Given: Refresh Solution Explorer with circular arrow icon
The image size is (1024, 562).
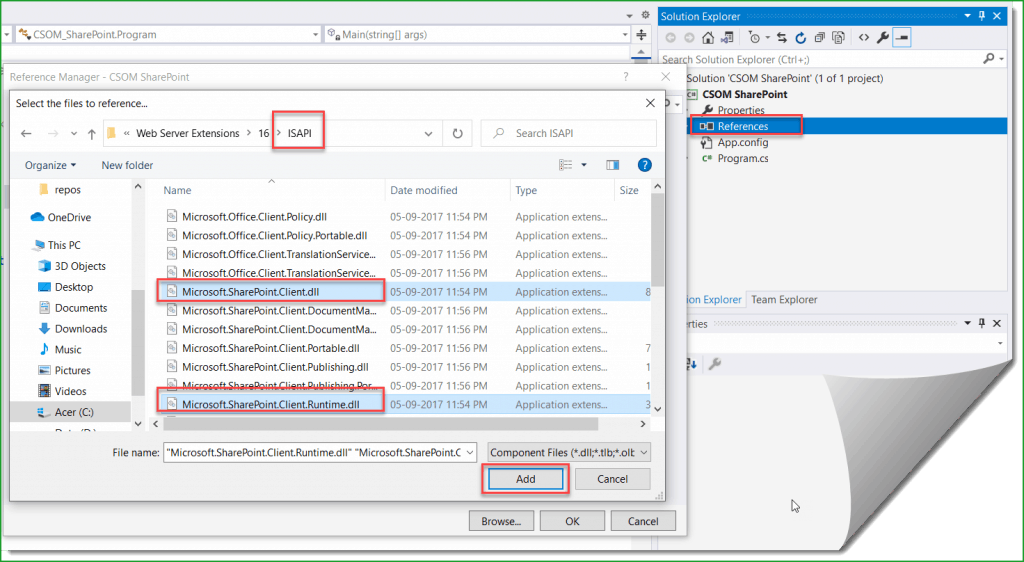Looking at the screenshot, I should (801, 38).
